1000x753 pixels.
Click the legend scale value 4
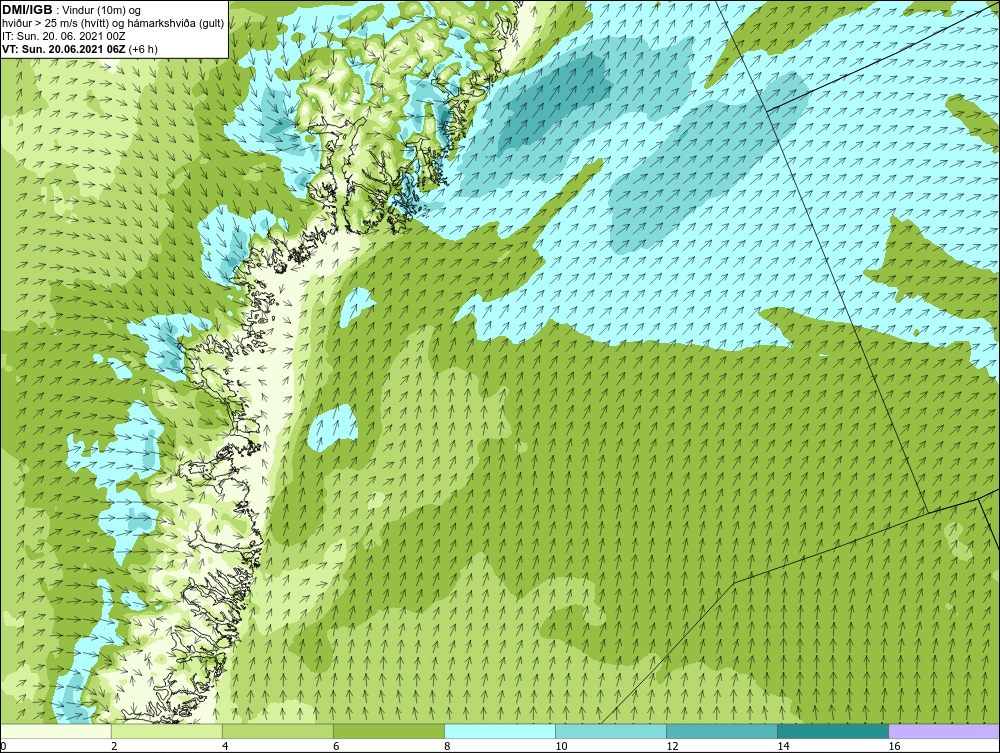pos(224,746)
